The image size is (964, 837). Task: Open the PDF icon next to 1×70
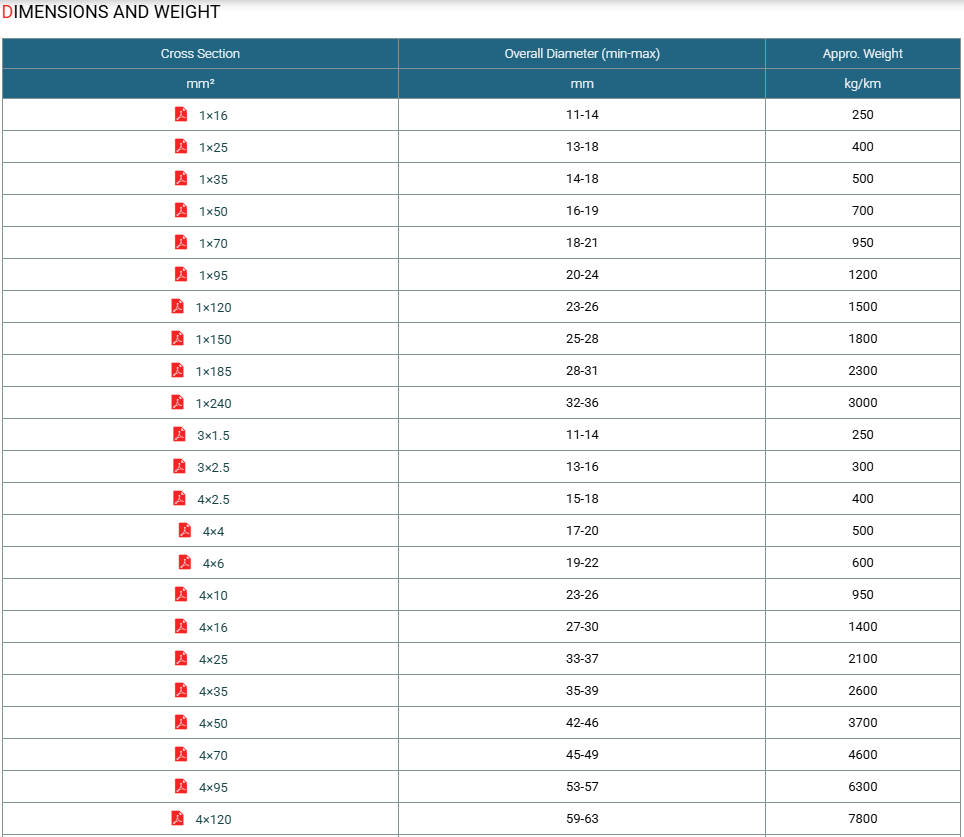click(x=181, y=242)
